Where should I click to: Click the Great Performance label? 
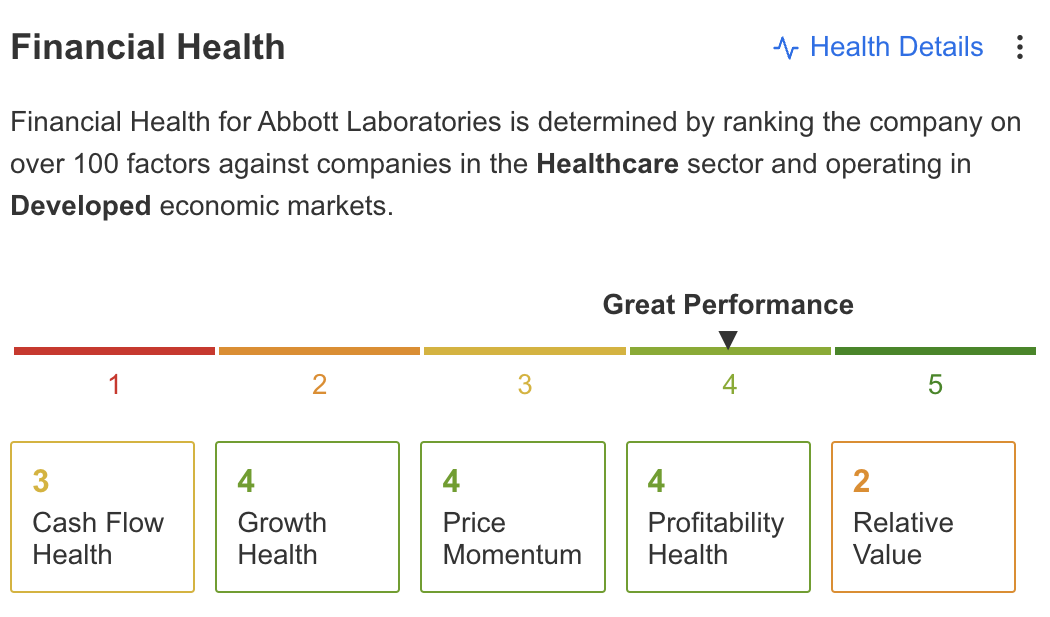(727, 305)
